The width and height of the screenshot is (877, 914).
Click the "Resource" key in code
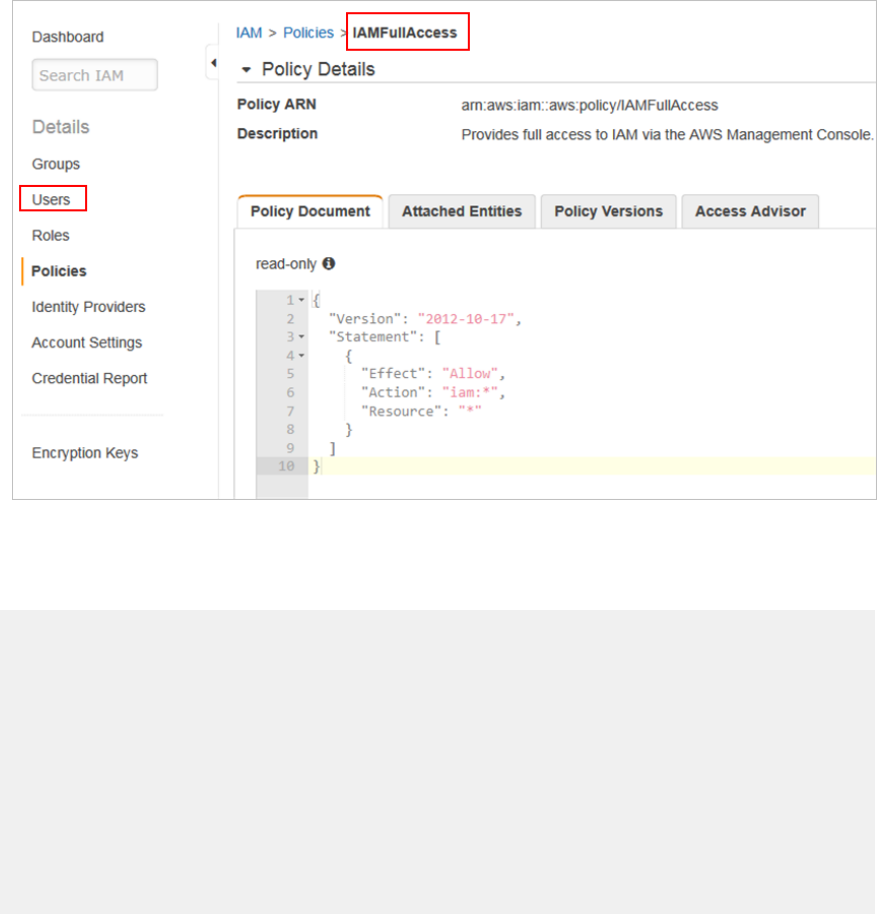coord(401,411)
